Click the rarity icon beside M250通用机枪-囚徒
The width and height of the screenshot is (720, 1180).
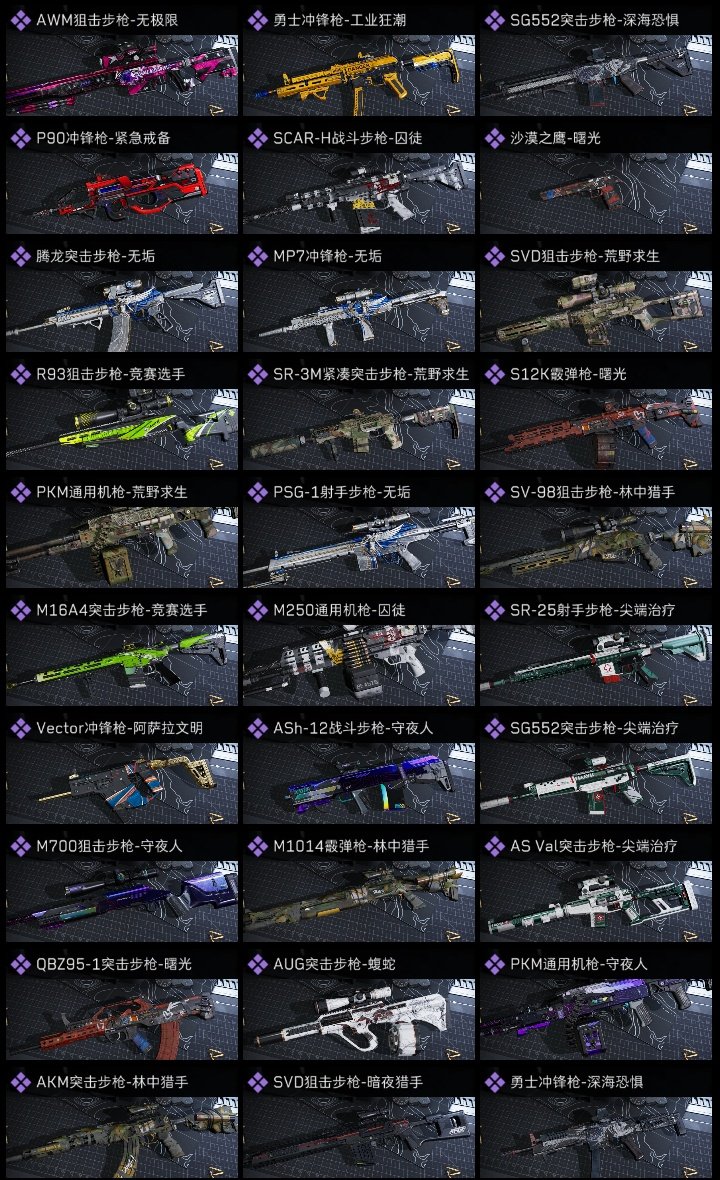coord(257,610)
